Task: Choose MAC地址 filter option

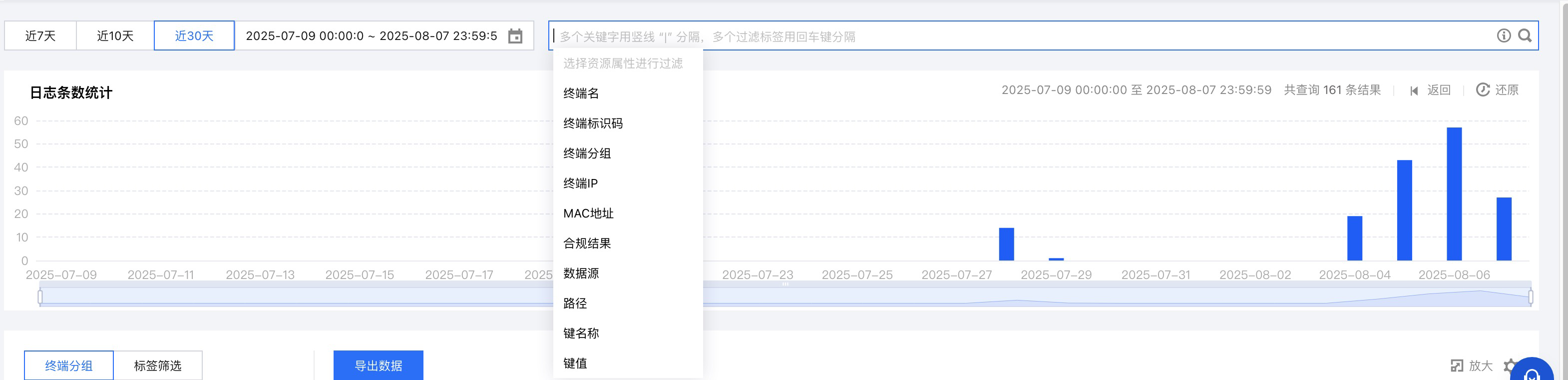Action: click(628, 213)
